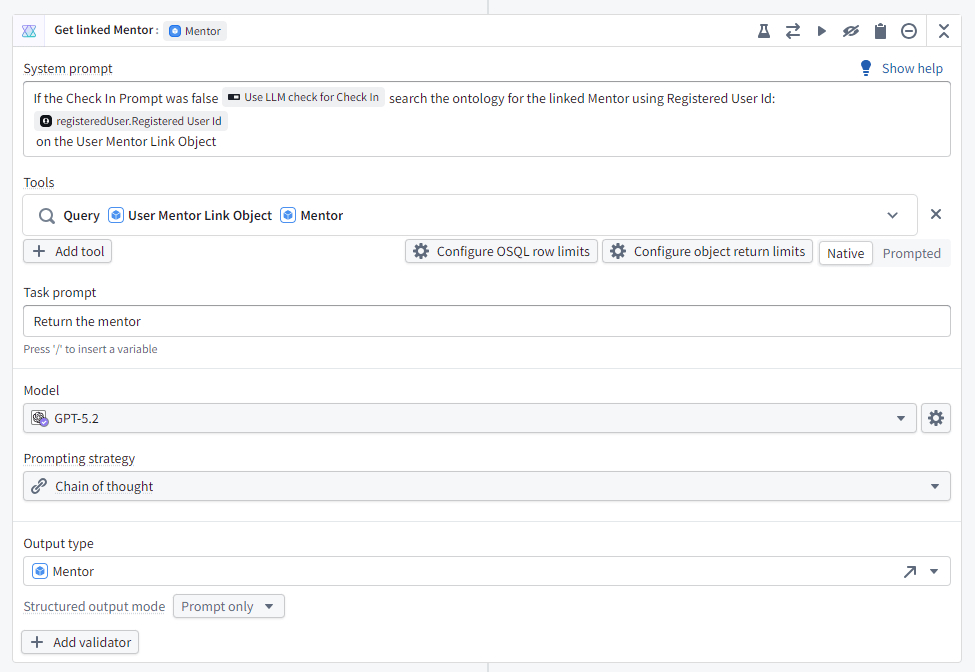
Task: Click the Show help link
Action: coord(901,68)
